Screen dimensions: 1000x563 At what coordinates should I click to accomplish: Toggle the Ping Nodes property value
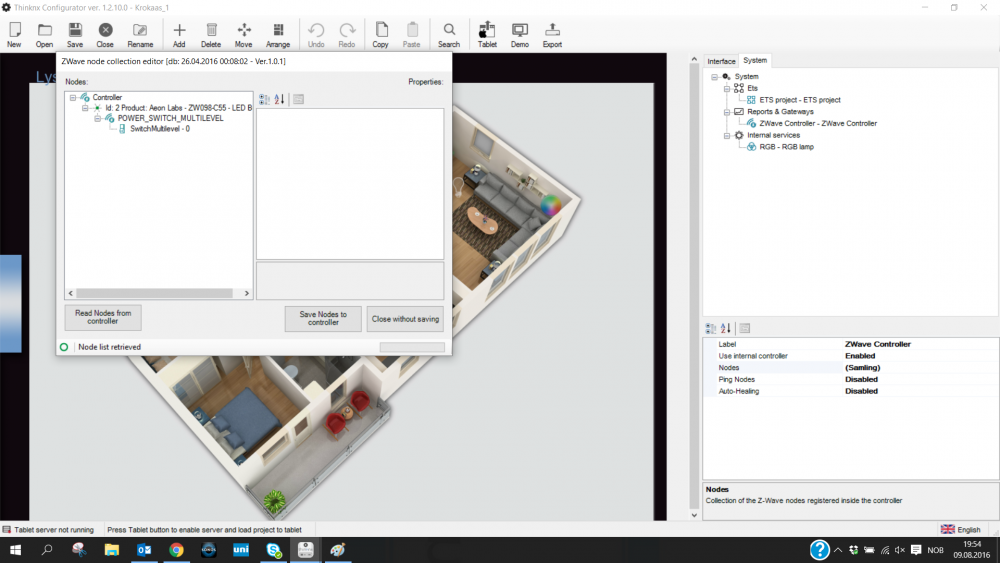tap(860, 380)
